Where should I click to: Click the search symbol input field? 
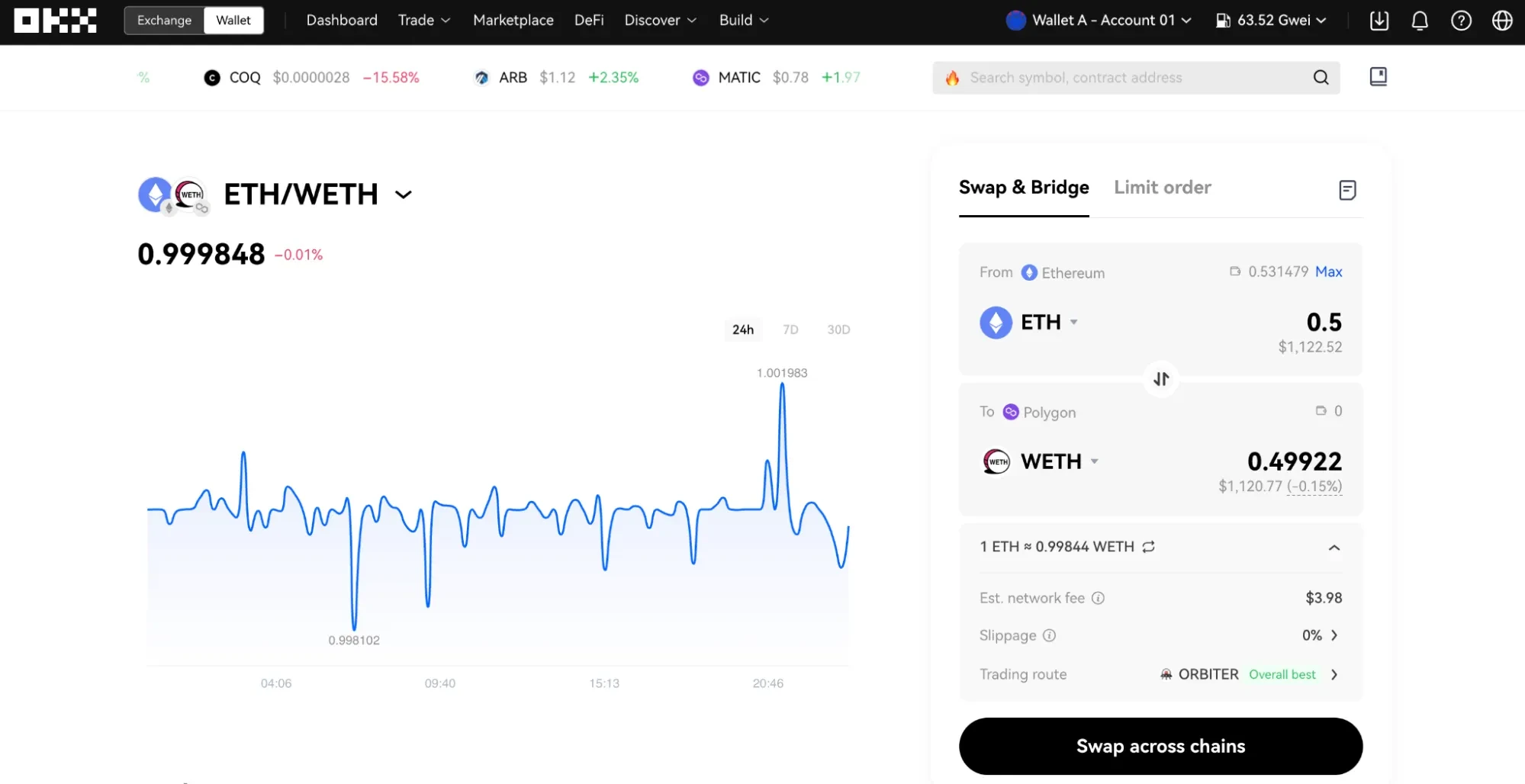pyautogui.click(x=1135, y=78)
